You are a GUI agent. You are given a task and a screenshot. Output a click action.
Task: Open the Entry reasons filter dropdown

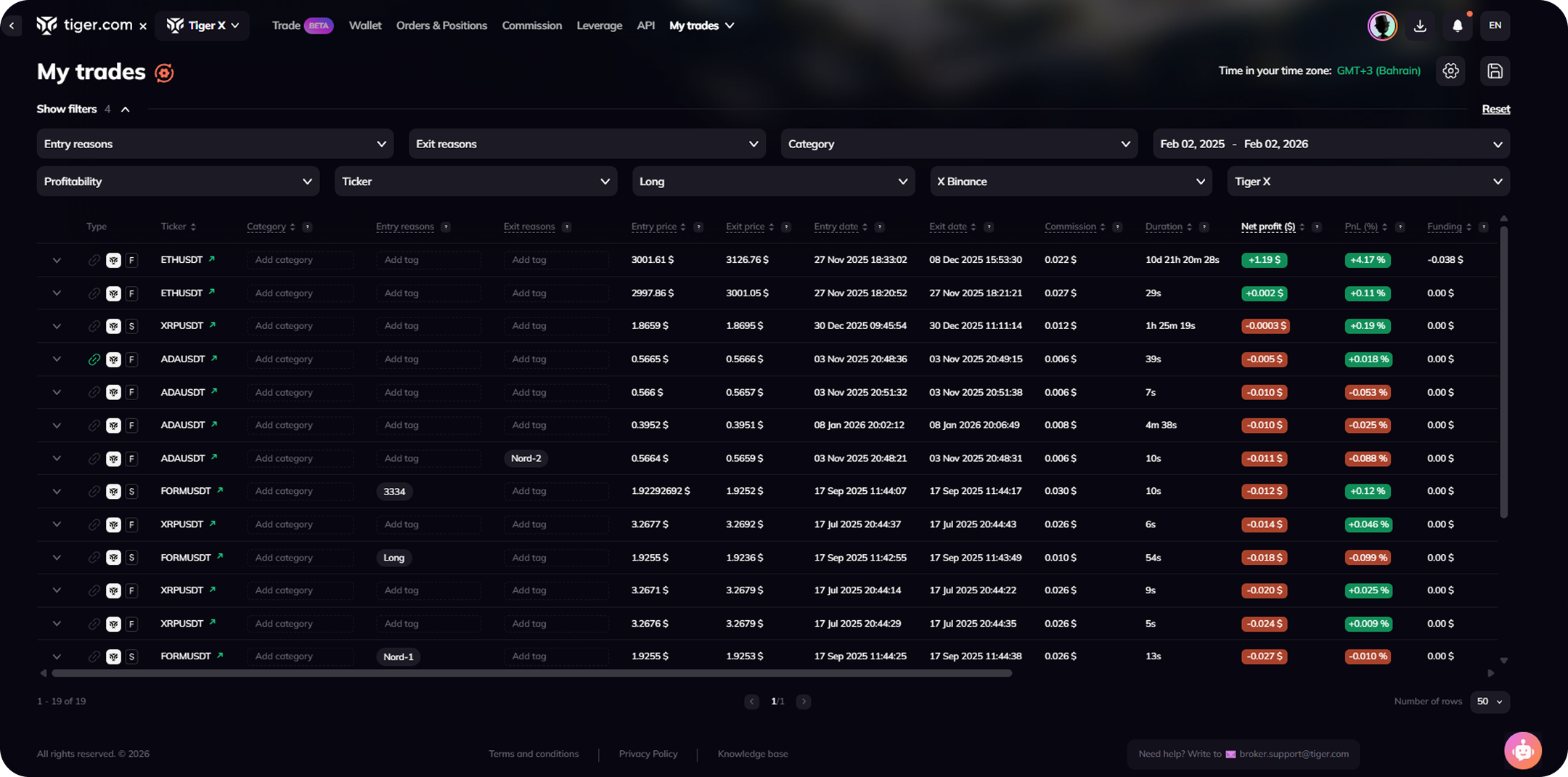pyautogui.click(x=215, y=144)
